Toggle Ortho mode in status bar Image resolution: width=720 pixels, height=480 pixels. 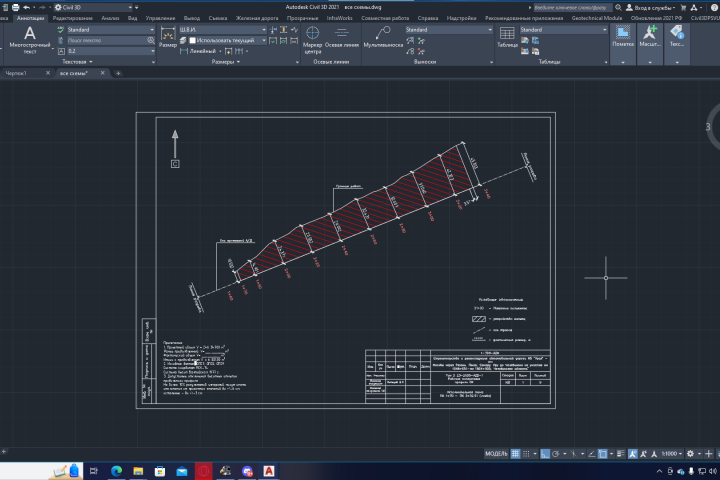pyautogui.click(x=545, y=454)
